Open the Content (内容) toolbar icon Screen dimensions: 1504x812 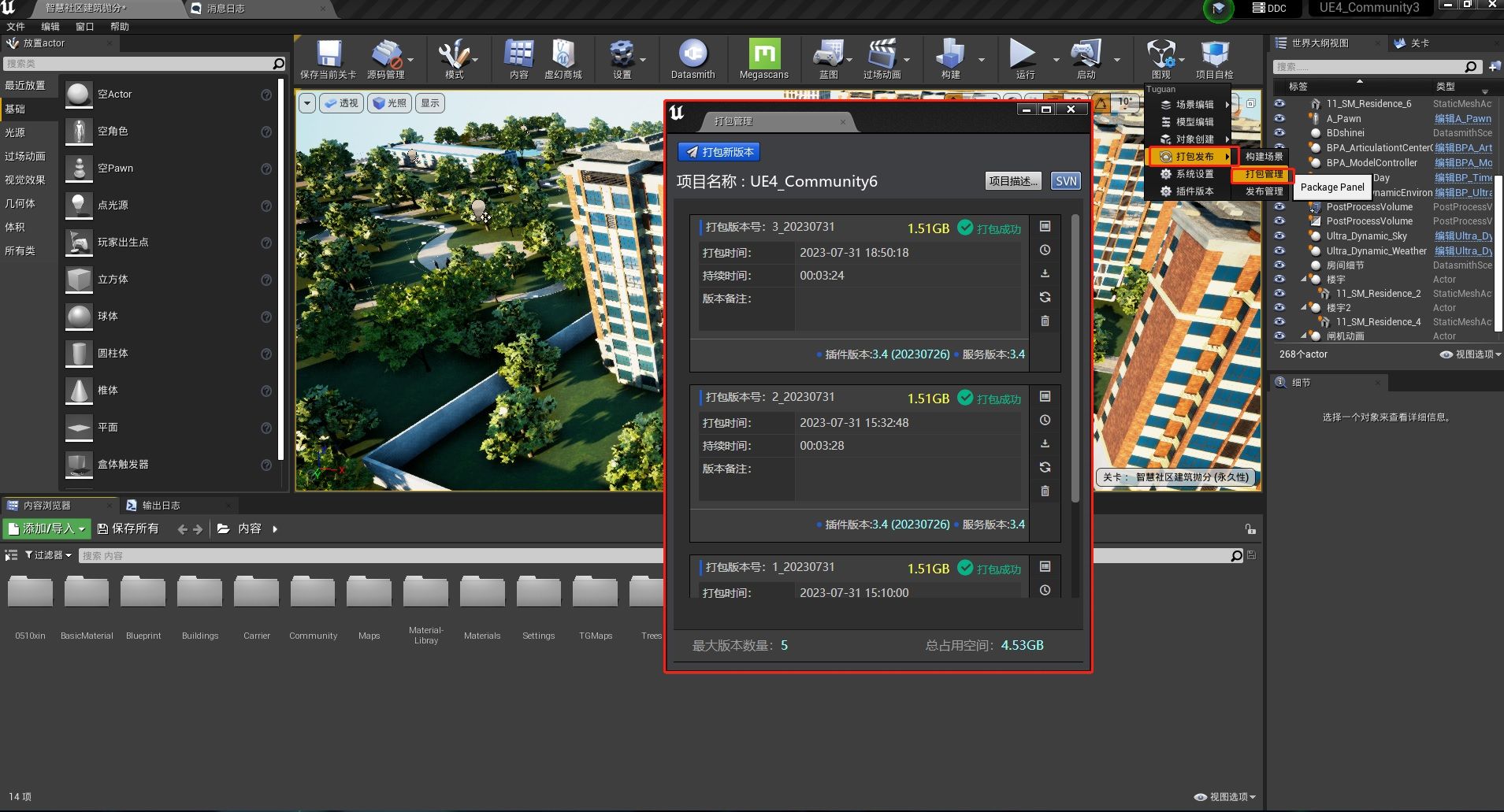click(518, 54)
